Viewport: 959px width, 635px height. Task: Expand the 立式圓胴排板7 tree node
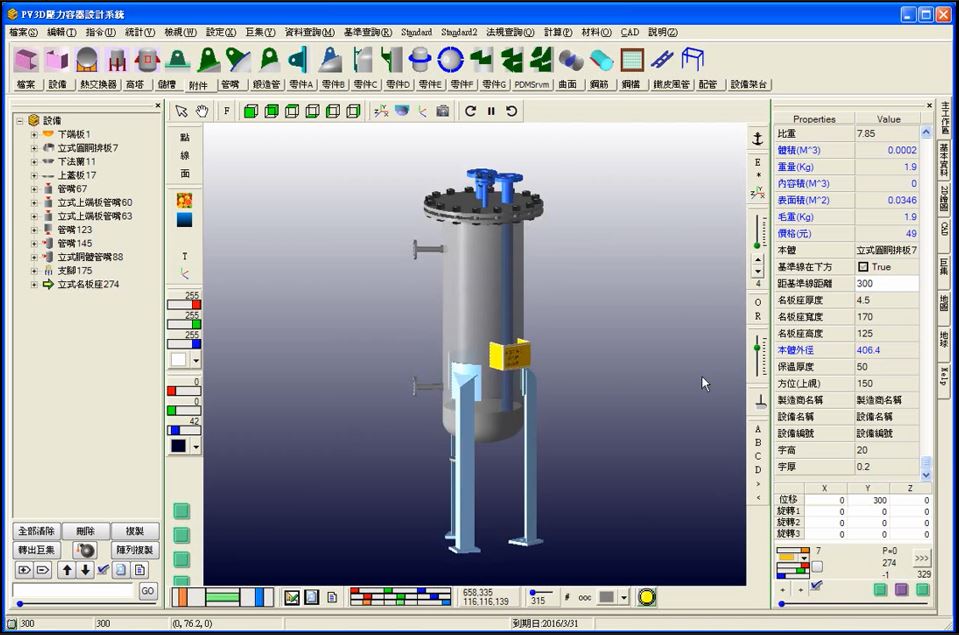coord(34,148)
